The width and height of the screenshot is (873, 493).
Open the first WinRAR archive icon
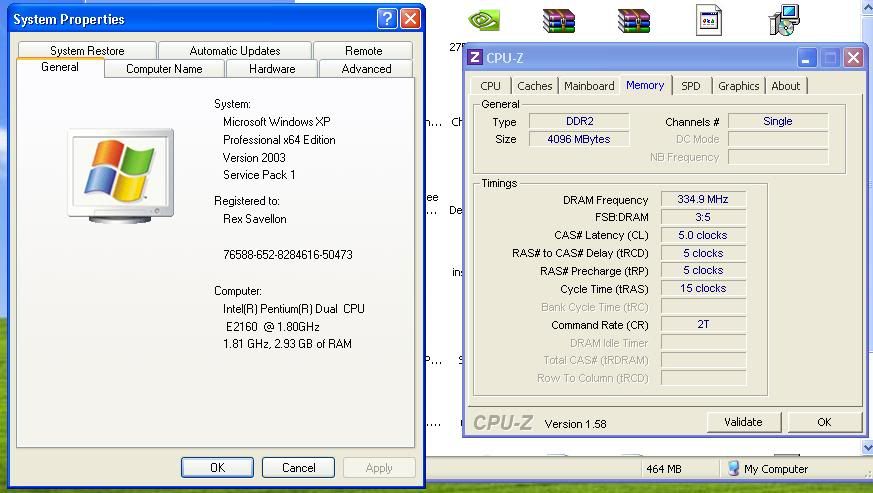click(x=558, y=21)
